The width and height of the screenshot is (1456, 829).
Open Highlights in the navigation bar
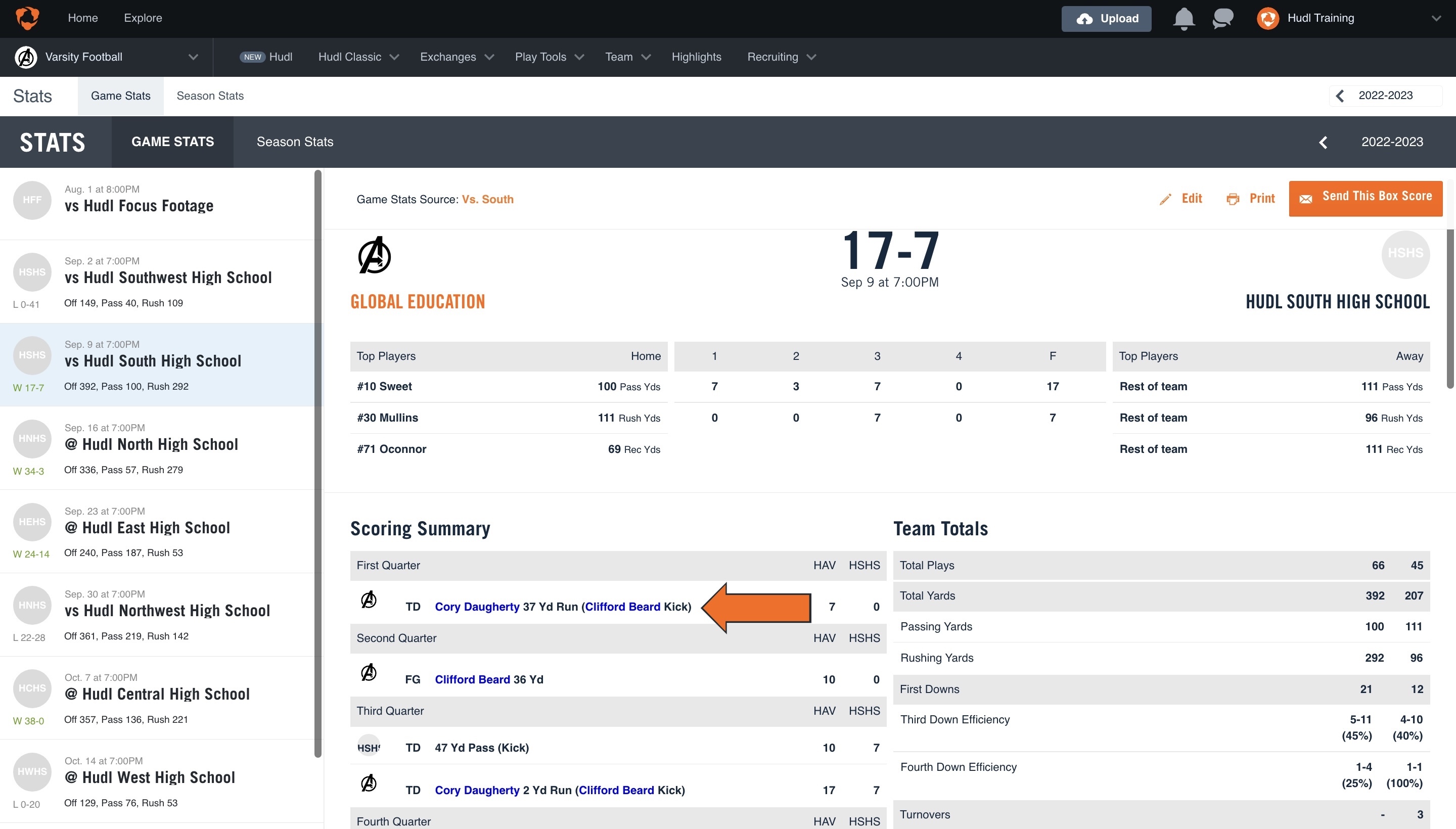[x=696, y=57]
